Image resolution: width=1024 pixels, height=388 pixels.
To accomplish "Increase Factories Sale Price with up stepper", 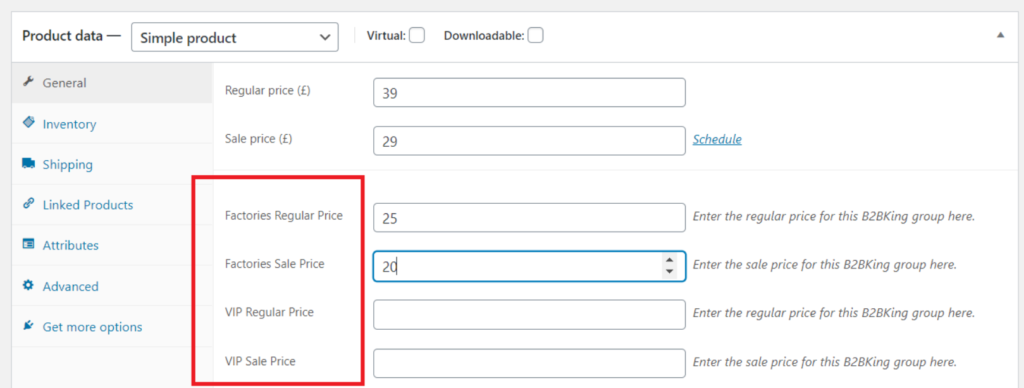I will click(669, 260).
